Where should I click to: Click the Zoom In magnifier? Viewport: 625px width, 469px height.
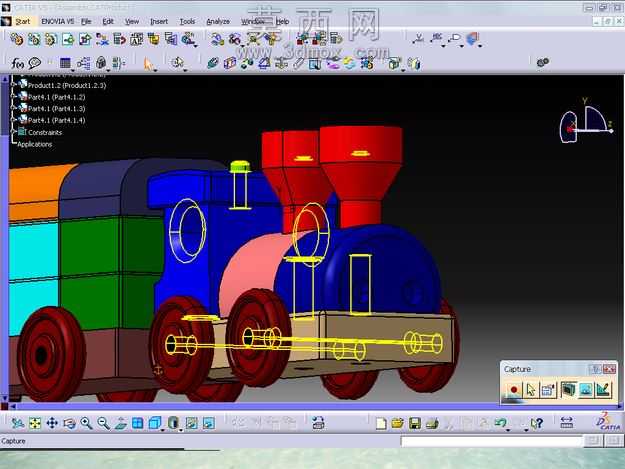pyautogui.click(x=86, y=423)
